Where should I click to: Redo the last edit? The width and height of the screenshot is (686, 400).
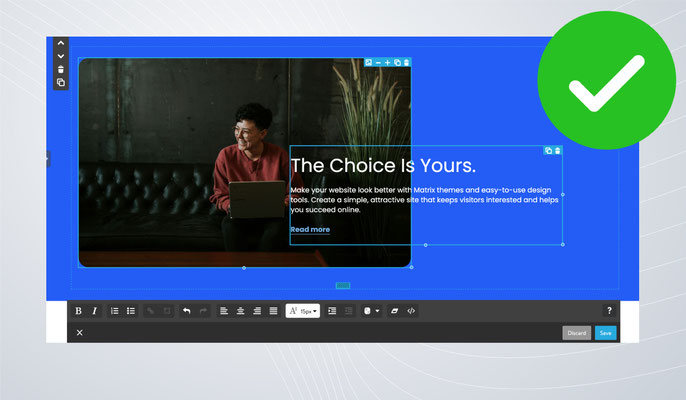(x=203, y=311)
